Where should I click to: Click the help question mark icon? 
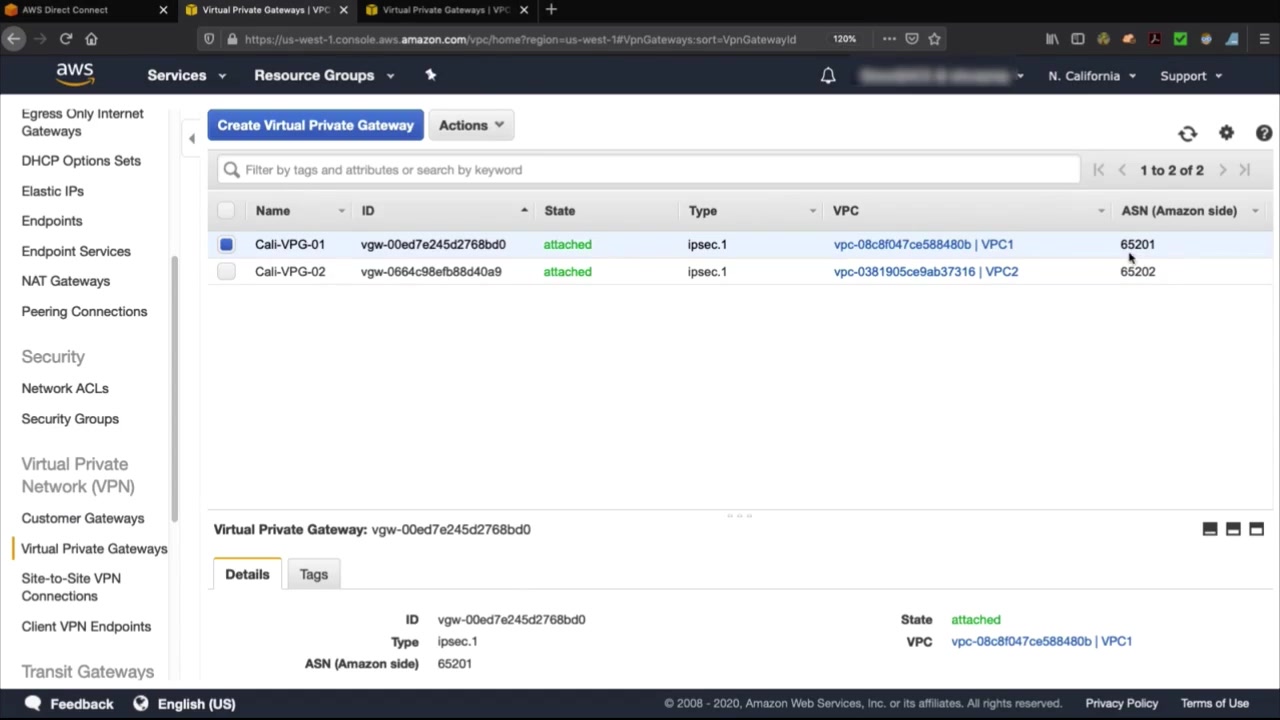[1264, 133]
